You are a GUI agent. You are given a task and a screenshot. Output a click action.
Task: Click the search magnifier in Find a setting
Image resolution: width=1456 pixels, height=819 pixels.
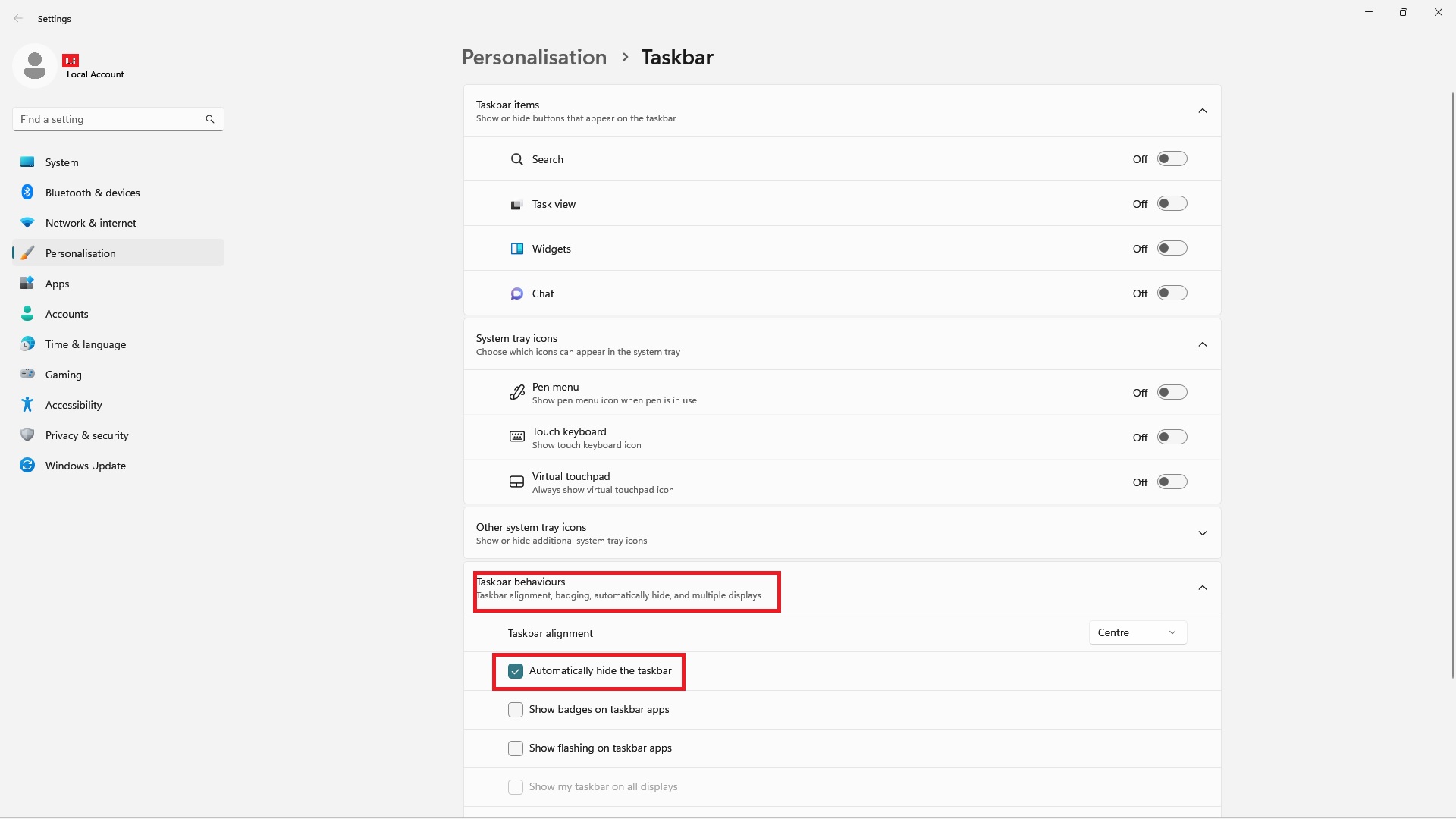[210, 119]
